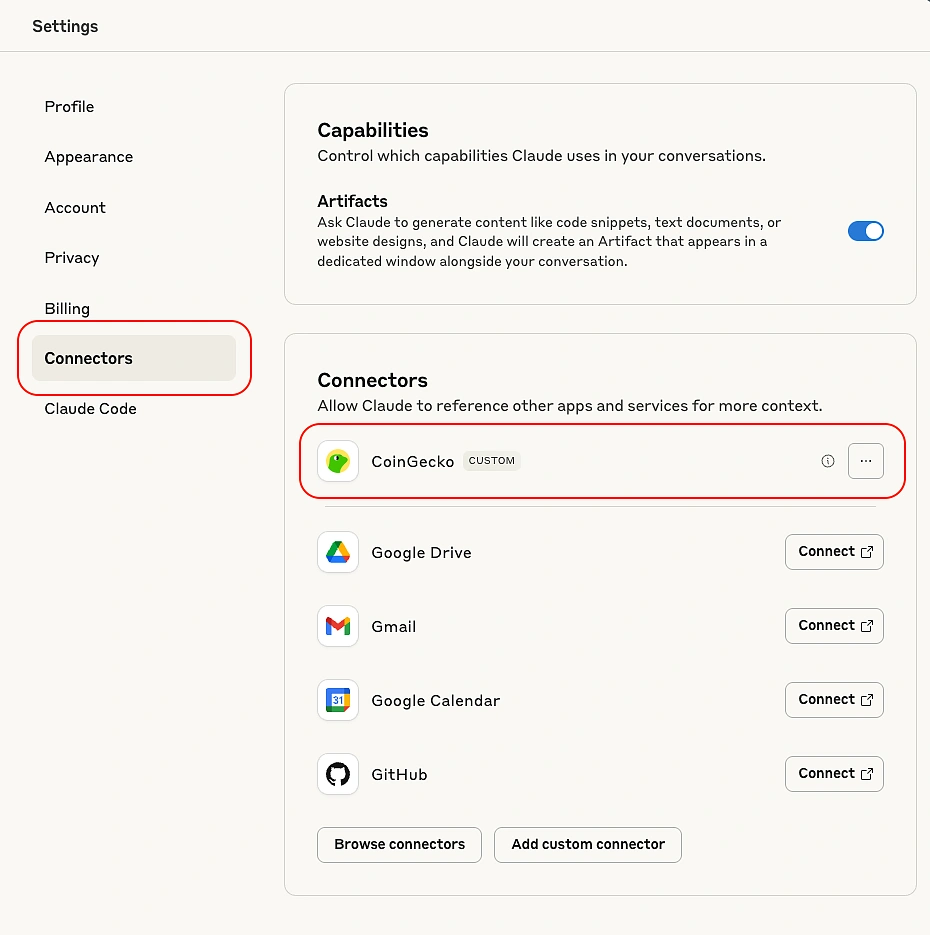Open the Profile settings section

point(69,107)
